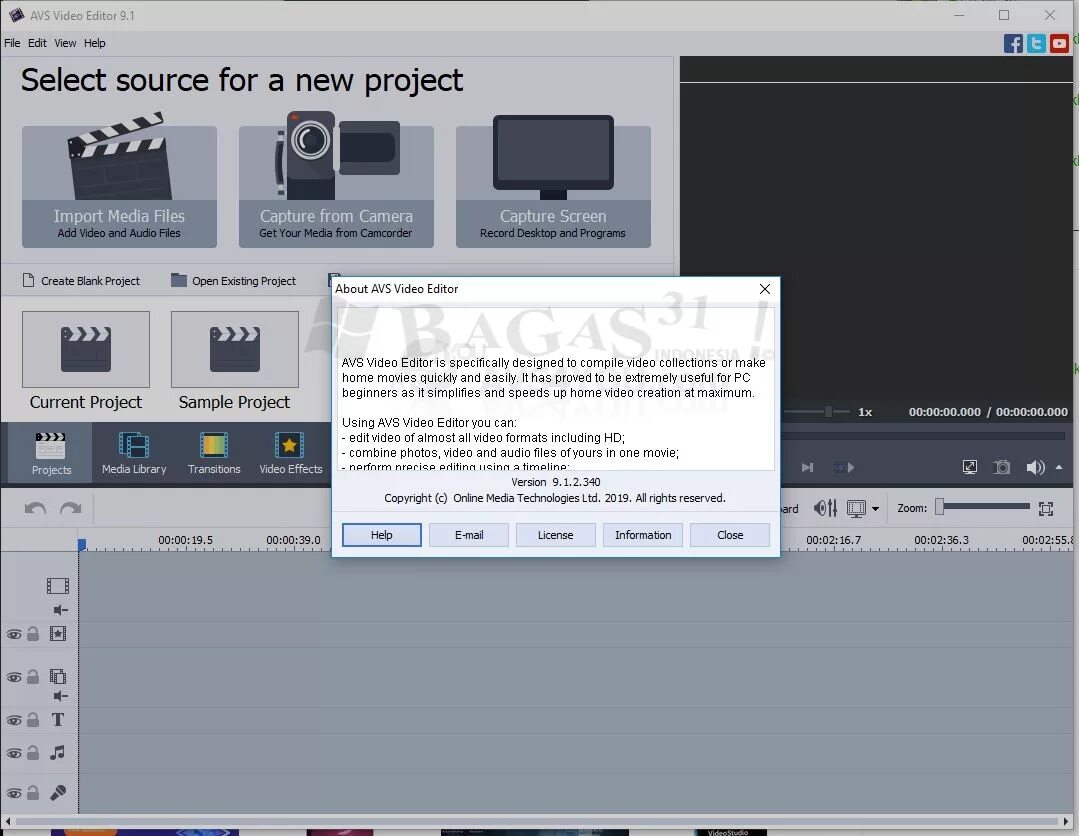
Task: Click next frame playback button
Action: (808, 468)
